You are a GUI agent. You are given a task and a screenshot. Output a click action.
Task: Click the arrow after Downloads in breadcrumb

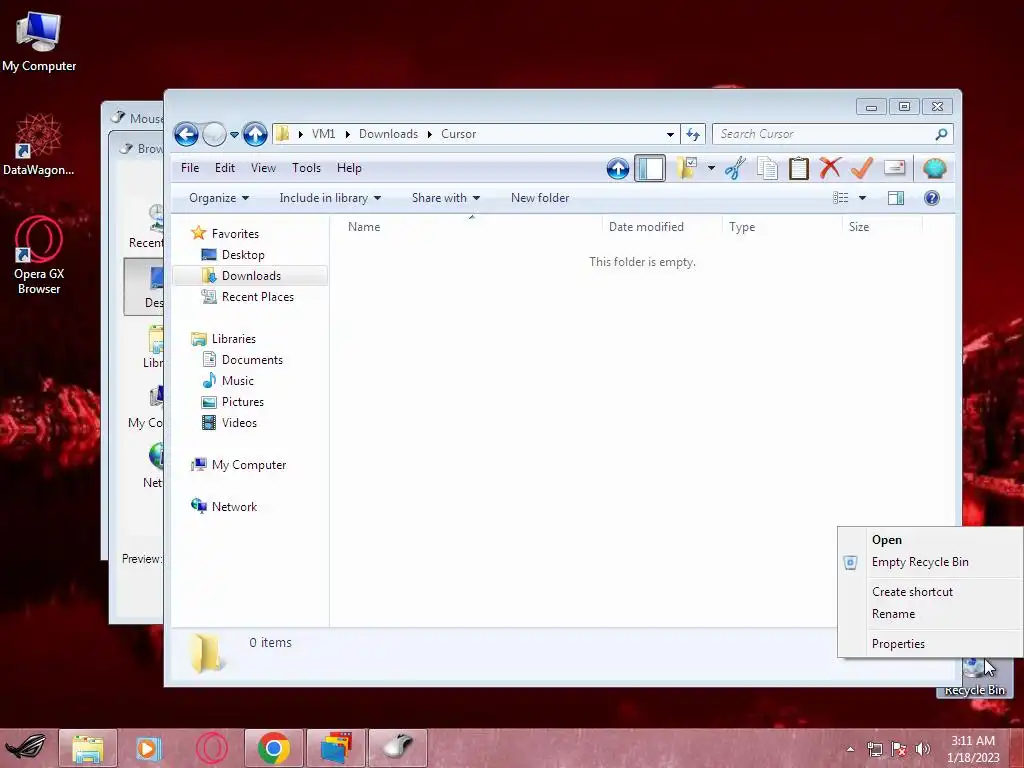(x=430, y=134)
